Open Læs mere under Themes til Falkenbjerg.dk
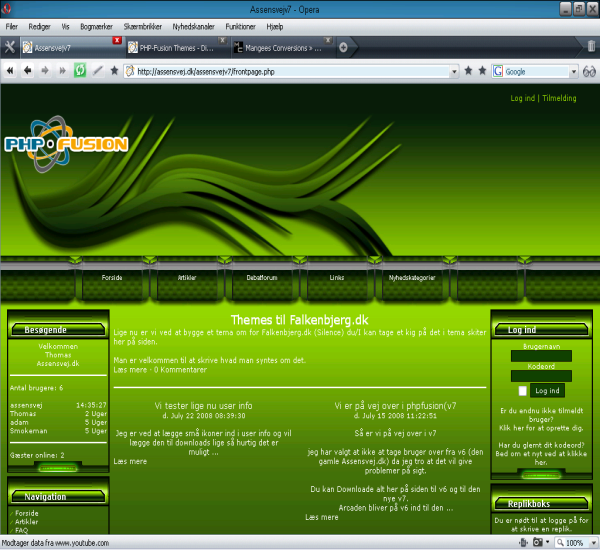 [130, 370]
